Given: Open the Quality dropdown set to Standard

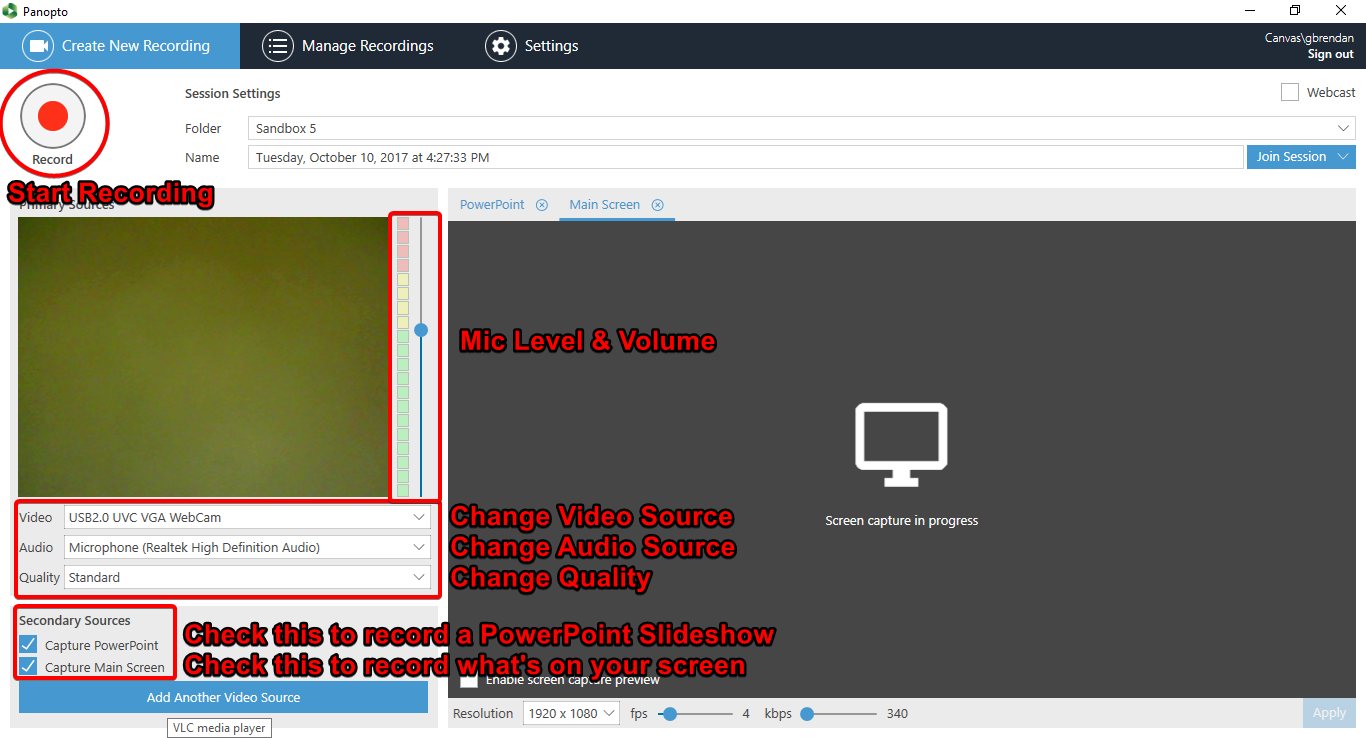Looking at the screenshot, I should [247, 578].
